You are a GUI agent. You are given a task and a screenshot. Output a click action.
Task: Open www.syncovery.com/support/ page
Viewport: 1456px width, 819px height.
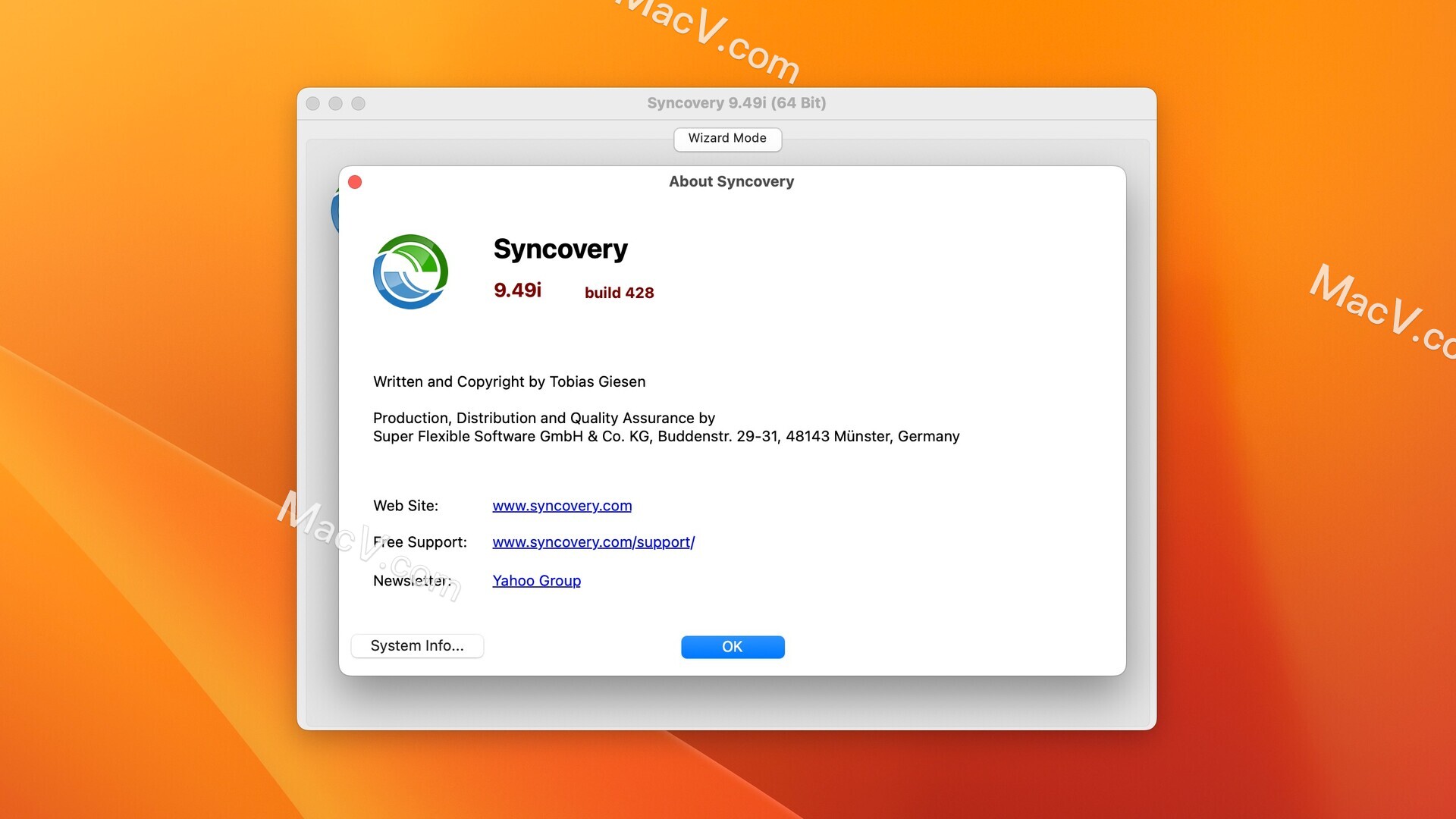593,541
